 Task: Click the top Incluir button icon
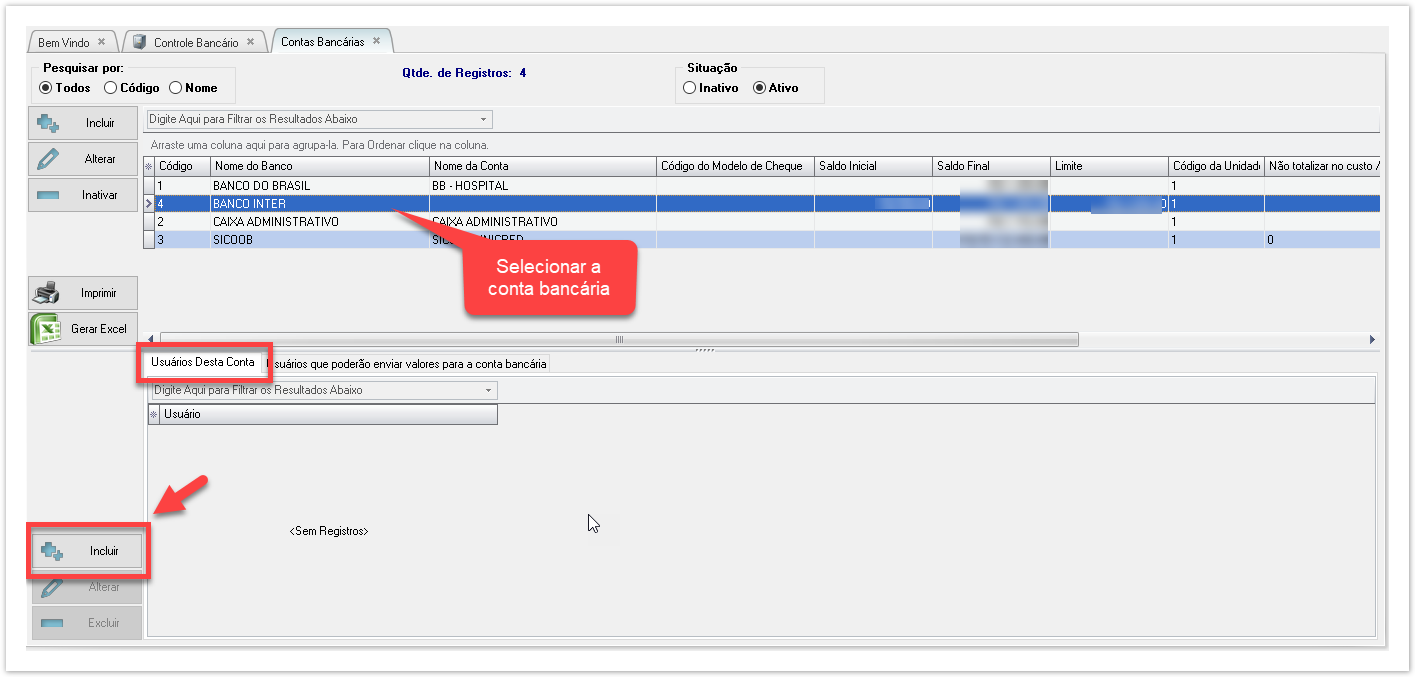point(48,123)
